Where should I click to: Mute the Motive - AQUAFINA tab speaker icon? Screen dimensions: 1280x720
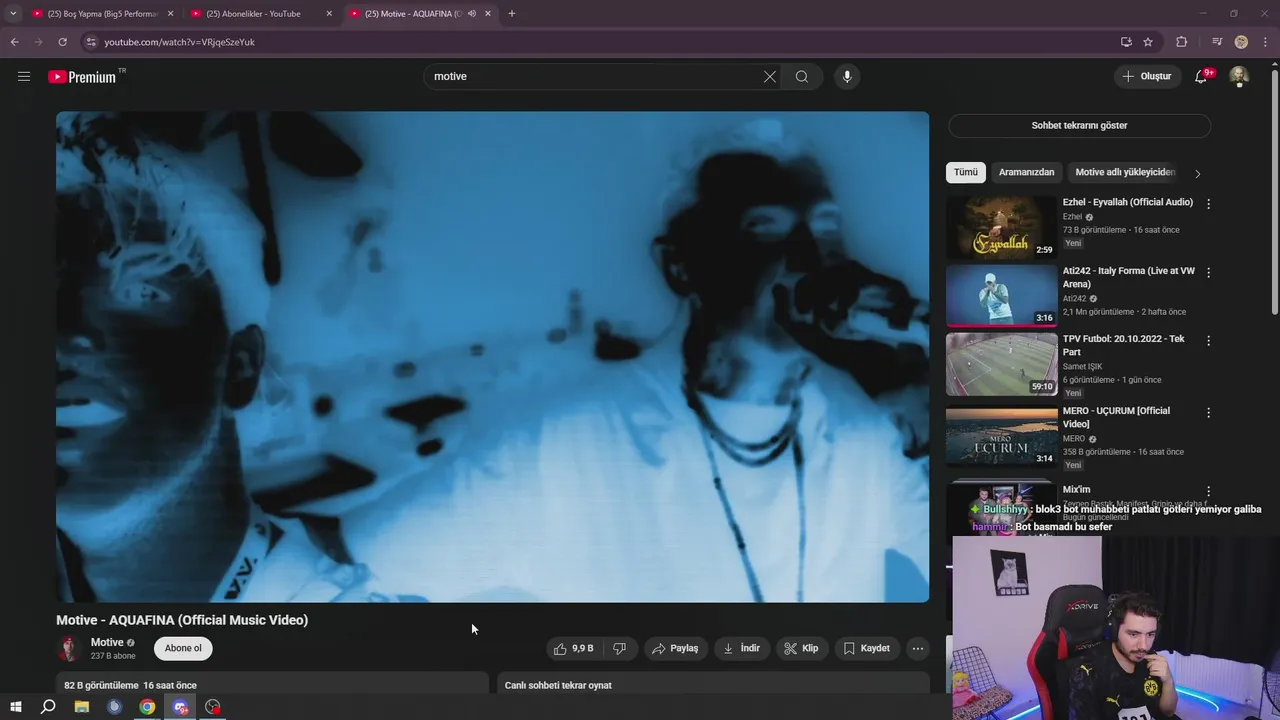click(472, 14)
